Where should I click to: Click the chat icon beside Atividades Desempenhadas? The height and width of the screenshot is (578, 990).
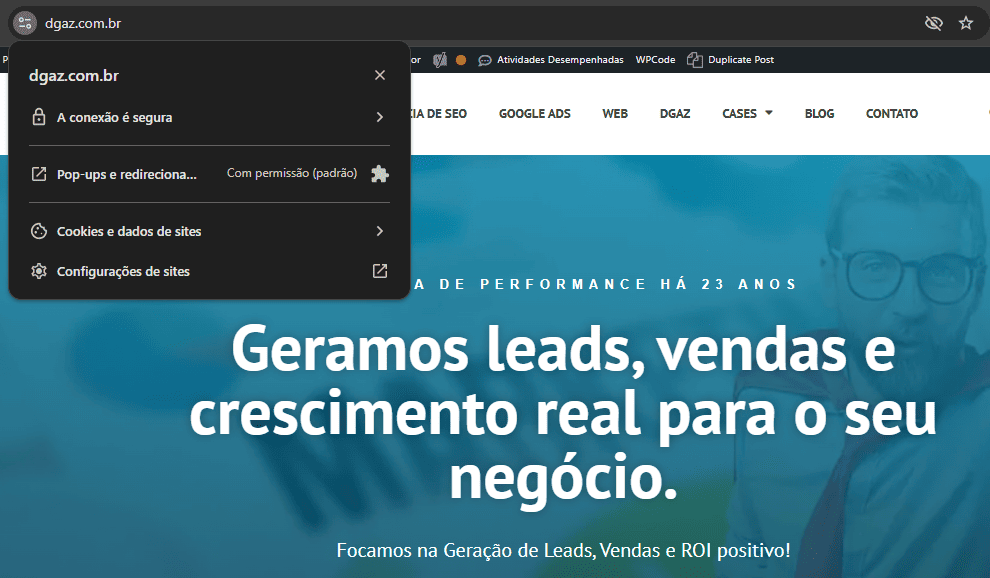484,59
